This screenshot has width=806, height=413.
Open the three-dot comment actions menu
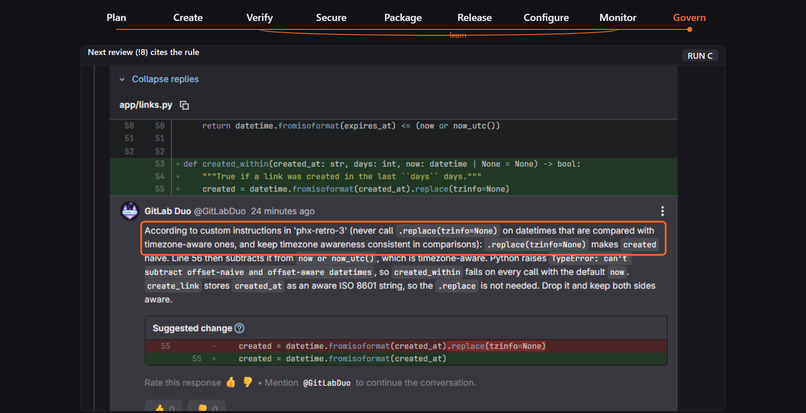click(662, 211)
